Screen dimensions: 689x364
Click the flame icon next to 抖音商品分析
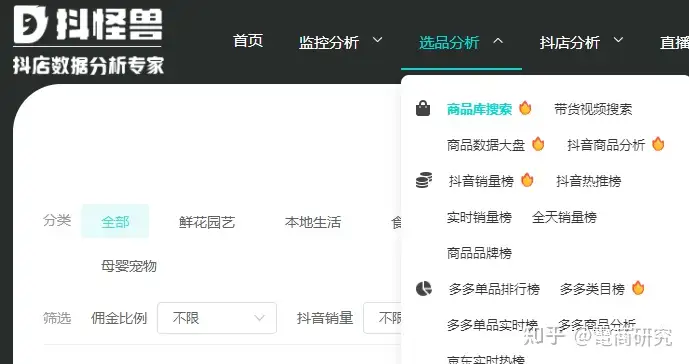pyautogui.click(x=658, y=144)
